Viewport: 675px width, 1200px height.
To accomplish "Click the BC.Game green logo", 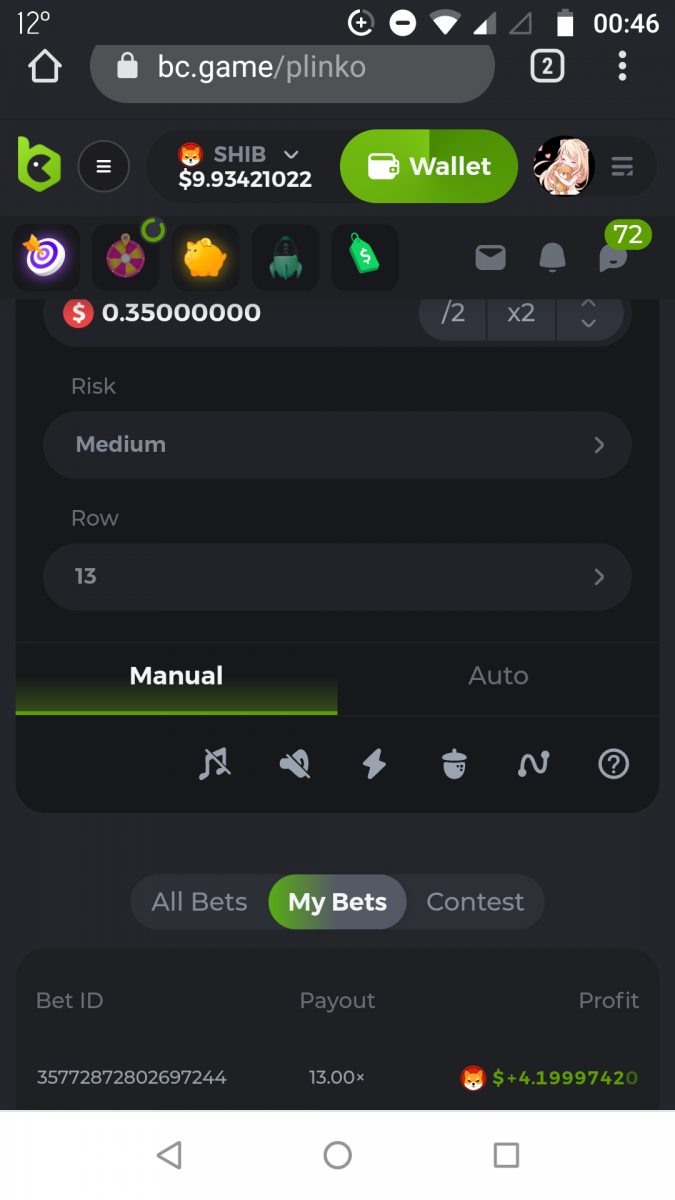I will (39, 165).
